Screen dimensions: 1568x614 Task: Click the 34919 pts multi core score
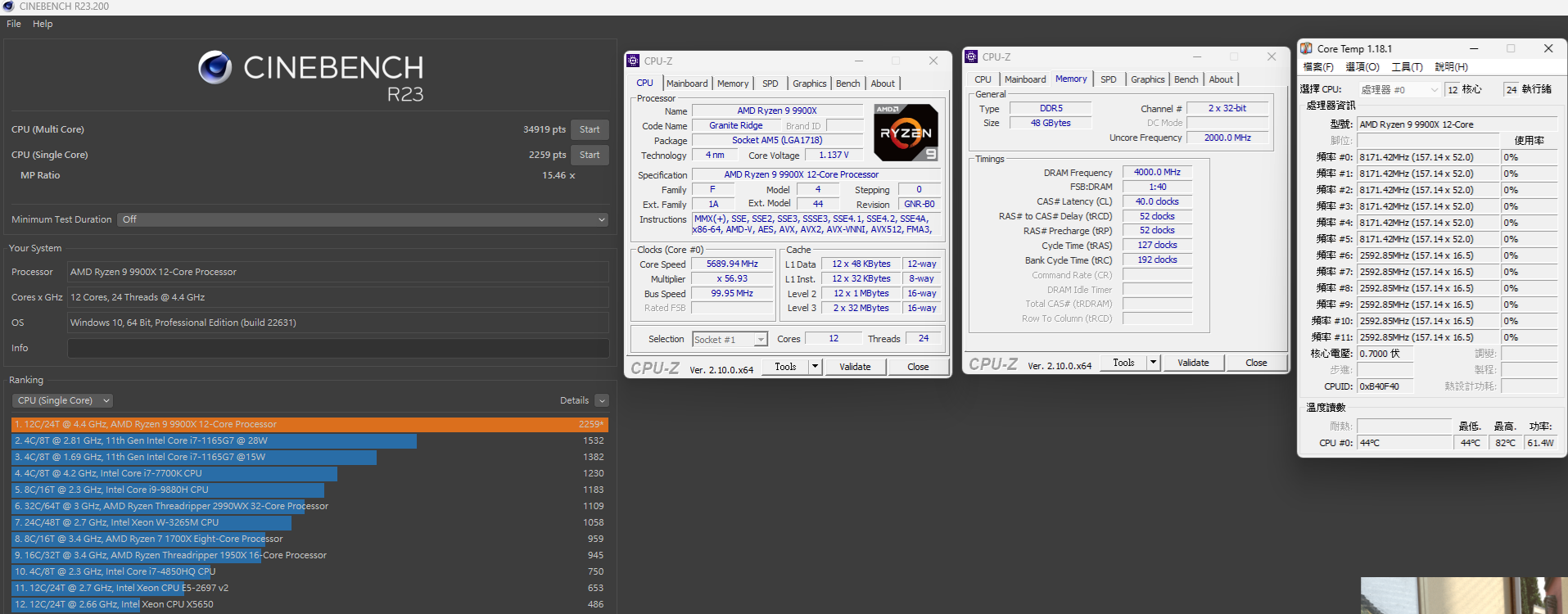tap(545, 129)
